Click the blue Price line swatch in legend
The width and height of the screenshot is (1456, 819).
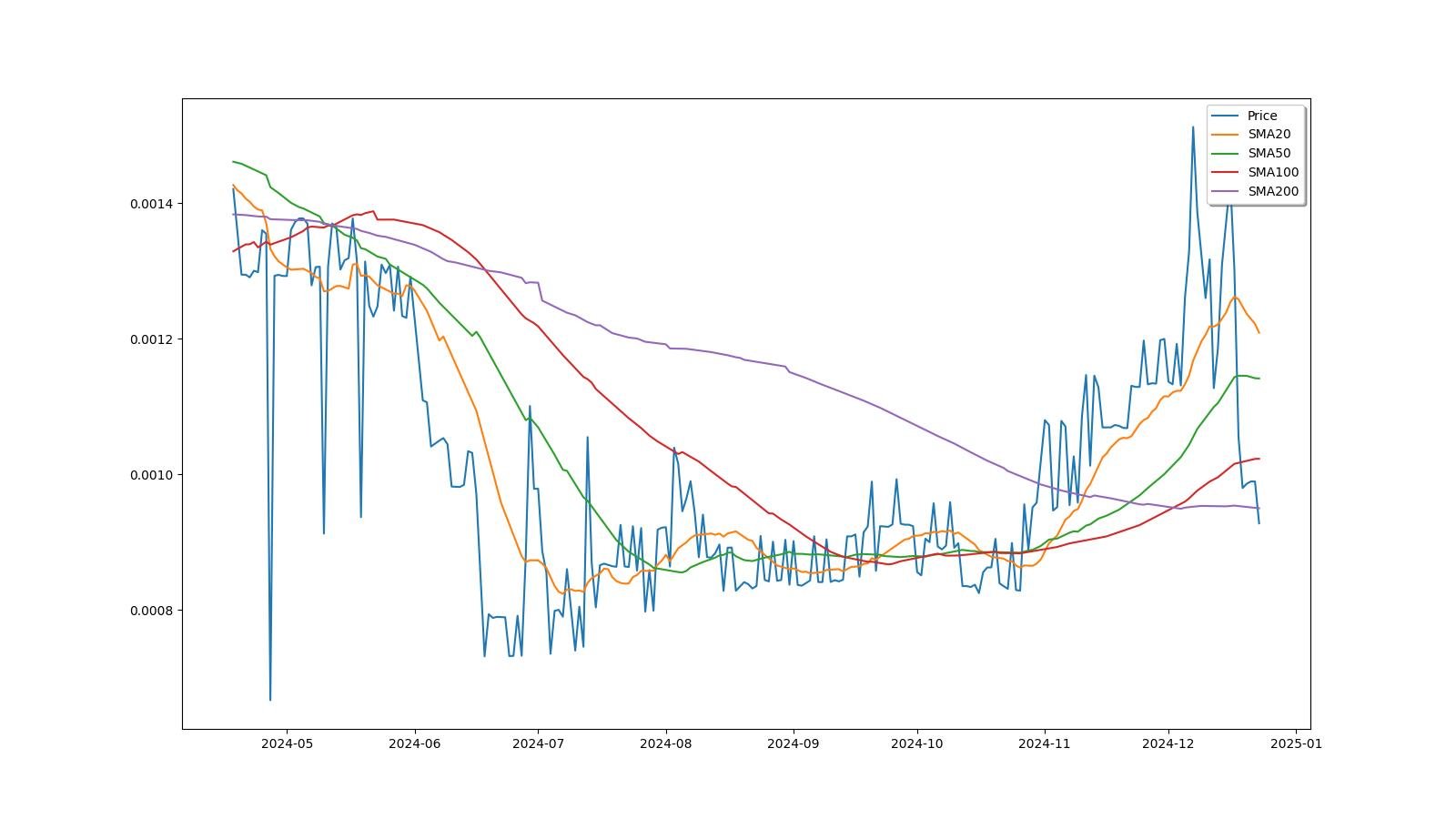pyautogui.click(x=1226, y=116)
